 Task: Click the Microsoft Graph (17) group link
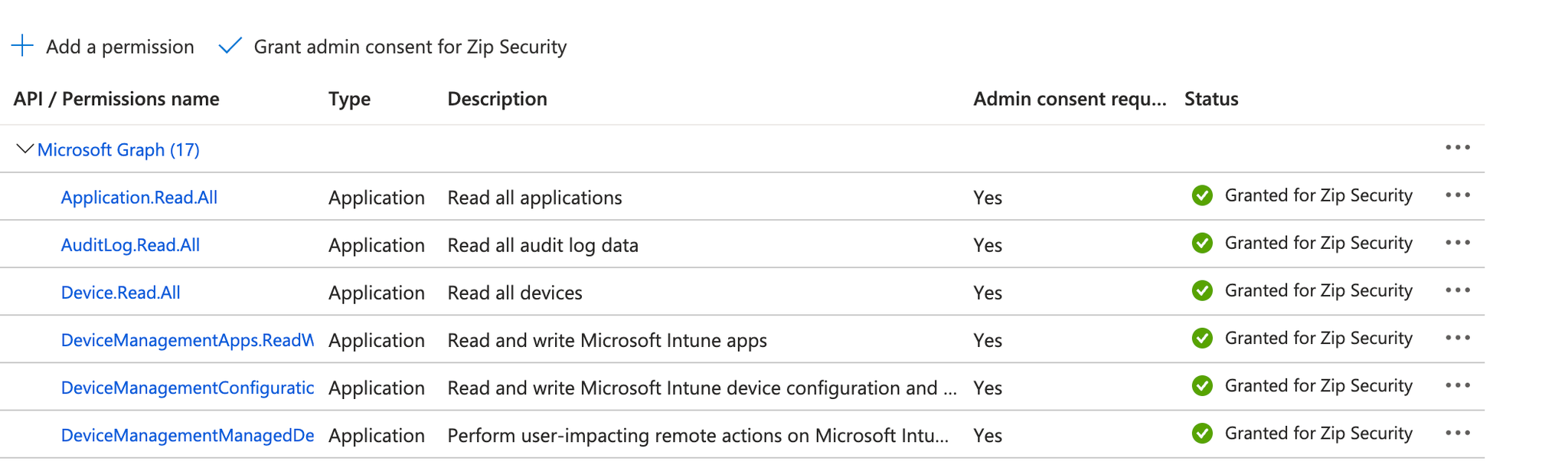(x=119, y=150)
